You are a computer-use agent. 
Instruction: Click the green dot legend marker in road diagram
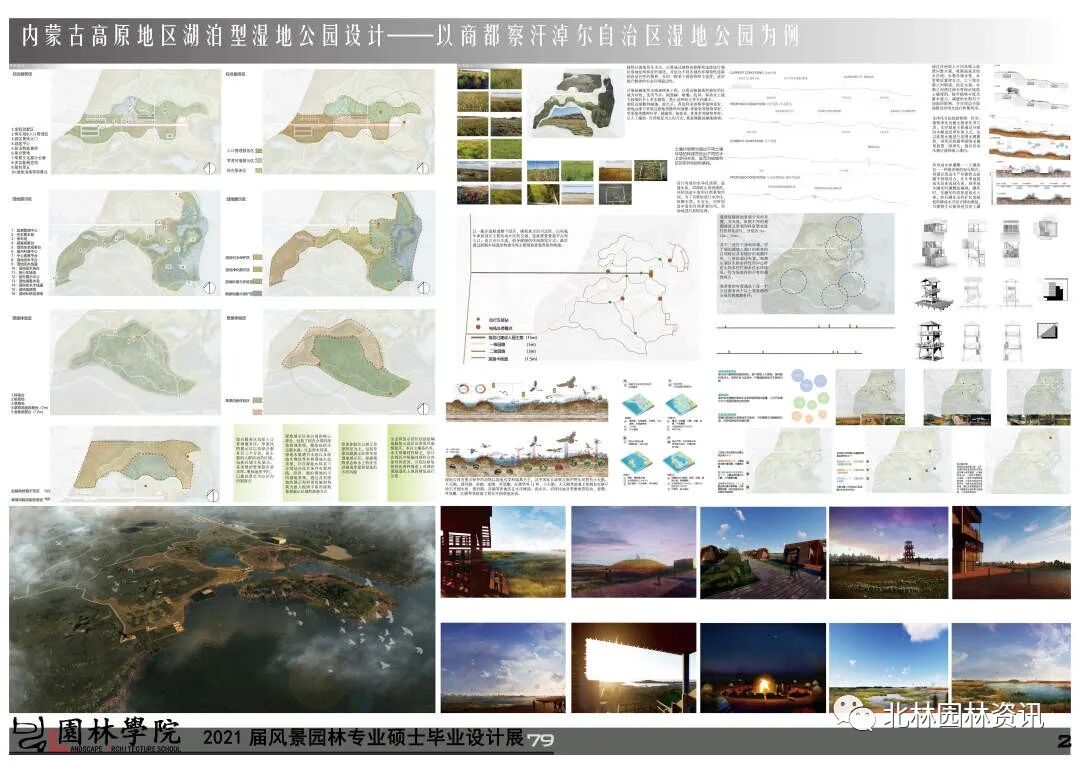pyautogui.click(x=478, y=320)
